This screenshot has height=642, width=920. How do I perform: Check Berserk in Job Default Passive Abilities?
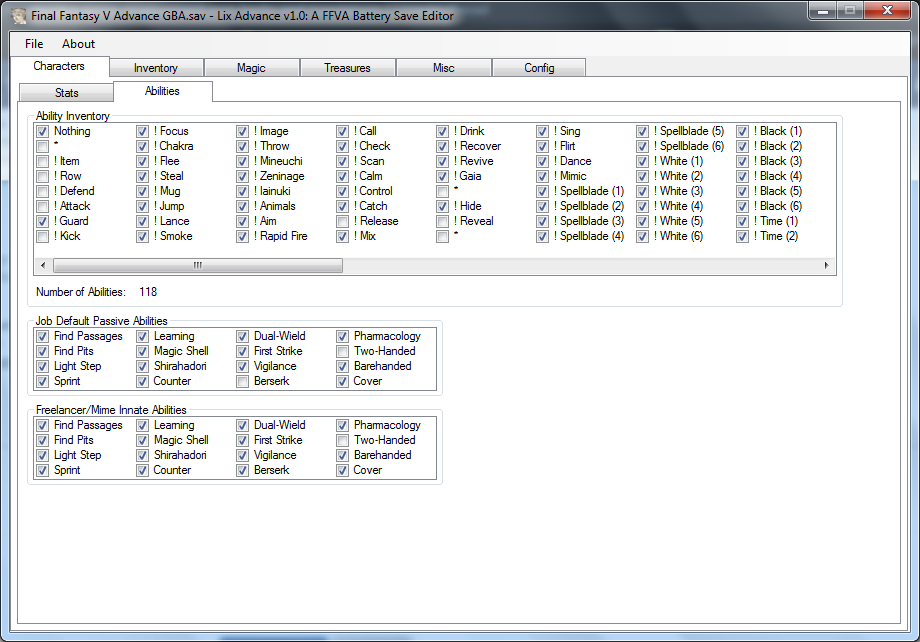click(242, 381)
